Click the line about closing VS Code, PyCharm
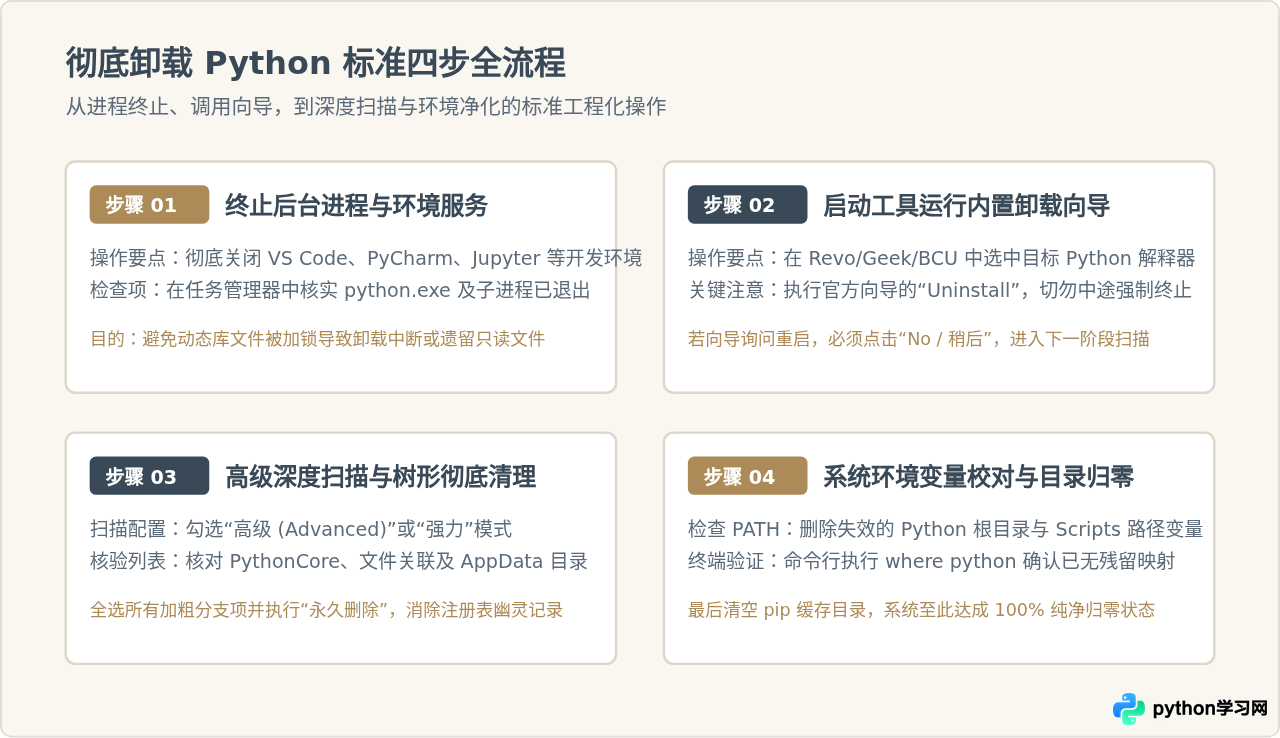Image resolution: width=1280 pixels, height=738 pixels. 366,258
